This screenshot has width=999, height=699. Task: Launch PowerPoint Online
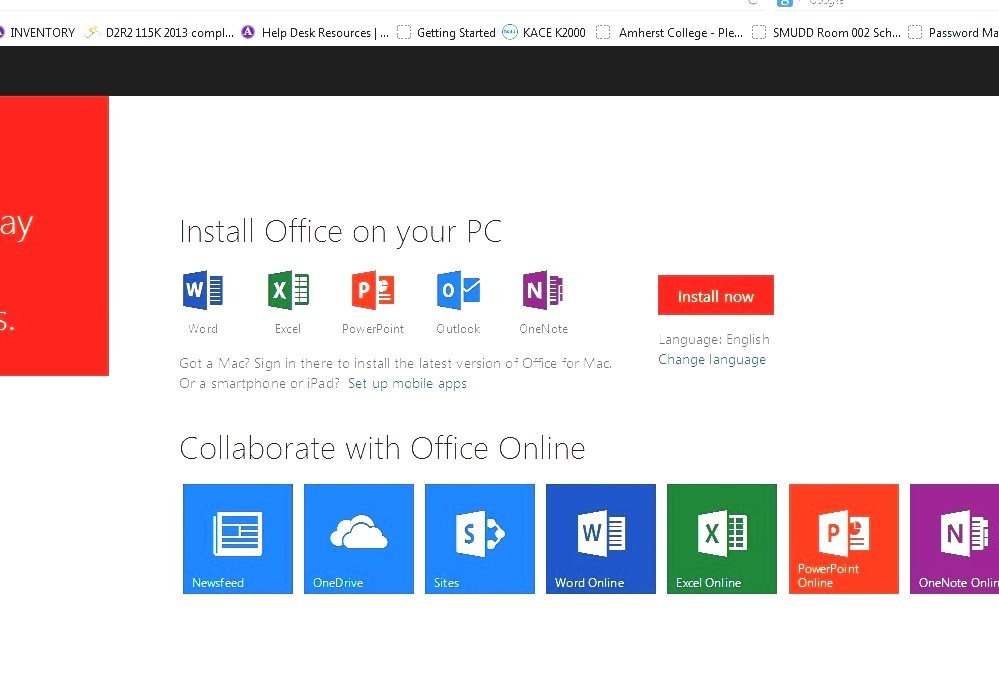coord(843,538)
